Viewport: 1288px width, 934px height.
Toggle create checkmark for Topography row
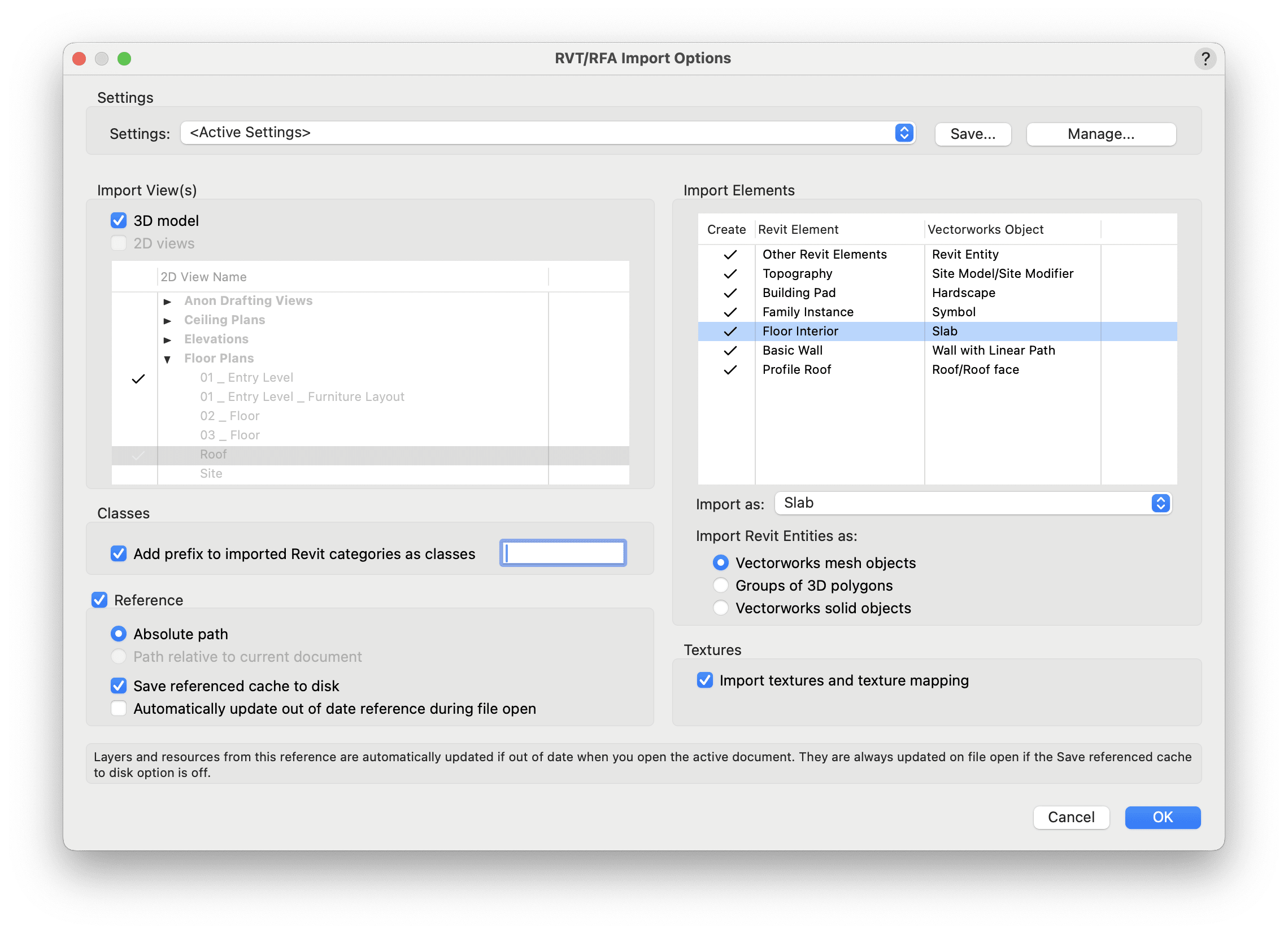click(730, 274)
